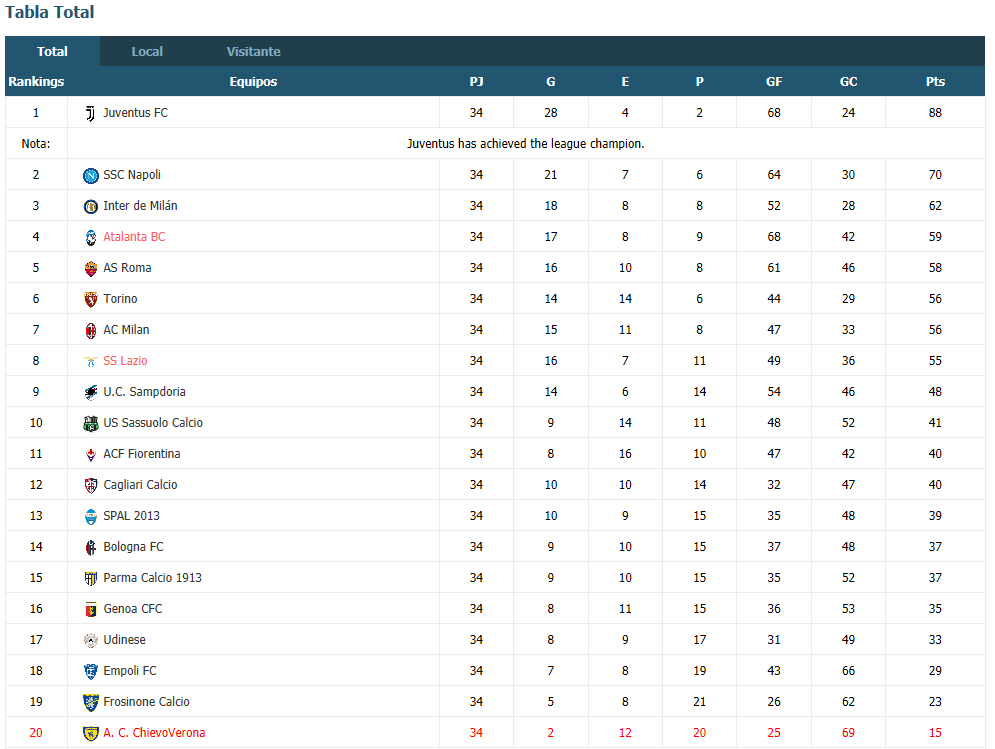The image size is (995, 749).
Task: Open the Empoli FC team link
Action: click(x=129, y=671)
